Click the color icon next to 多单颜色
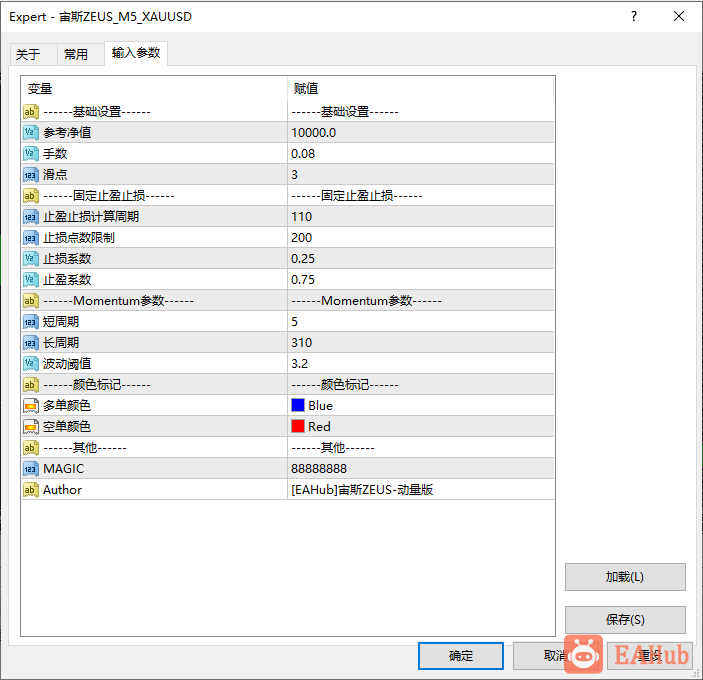703x680 pixels. click(30, 406)
